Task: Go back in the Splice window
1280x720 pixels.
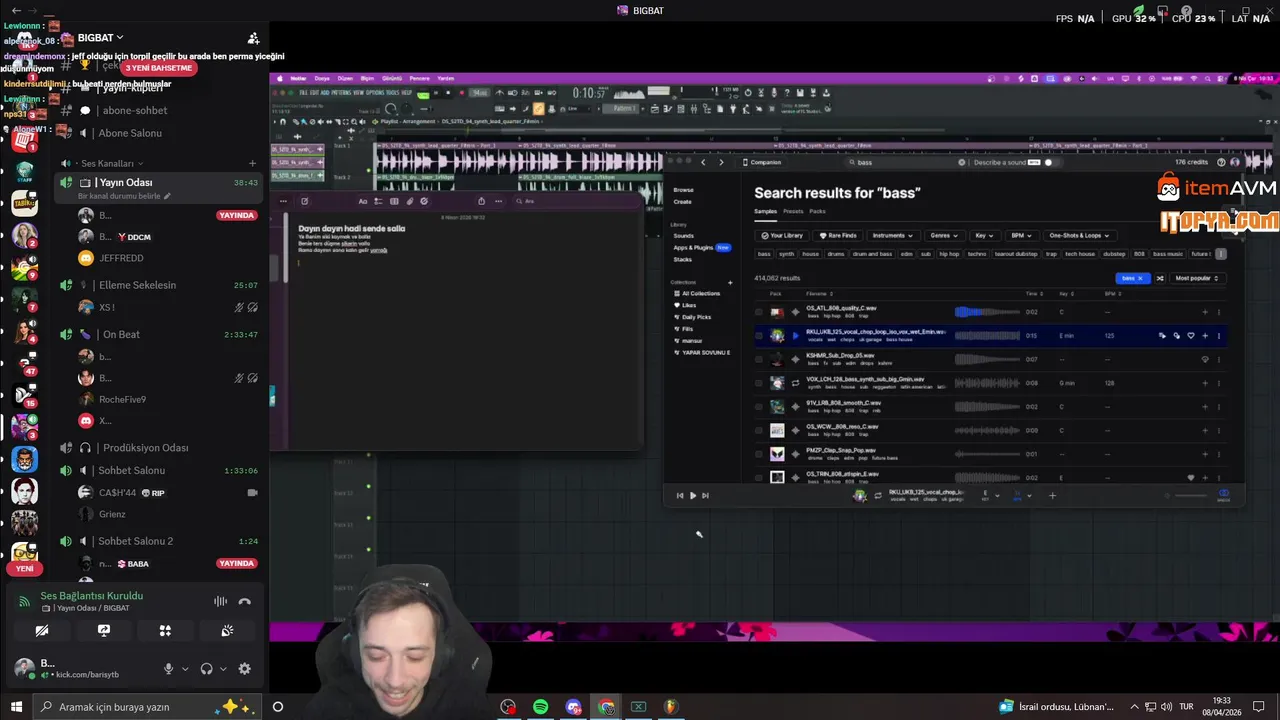Action: pos(703,162)
